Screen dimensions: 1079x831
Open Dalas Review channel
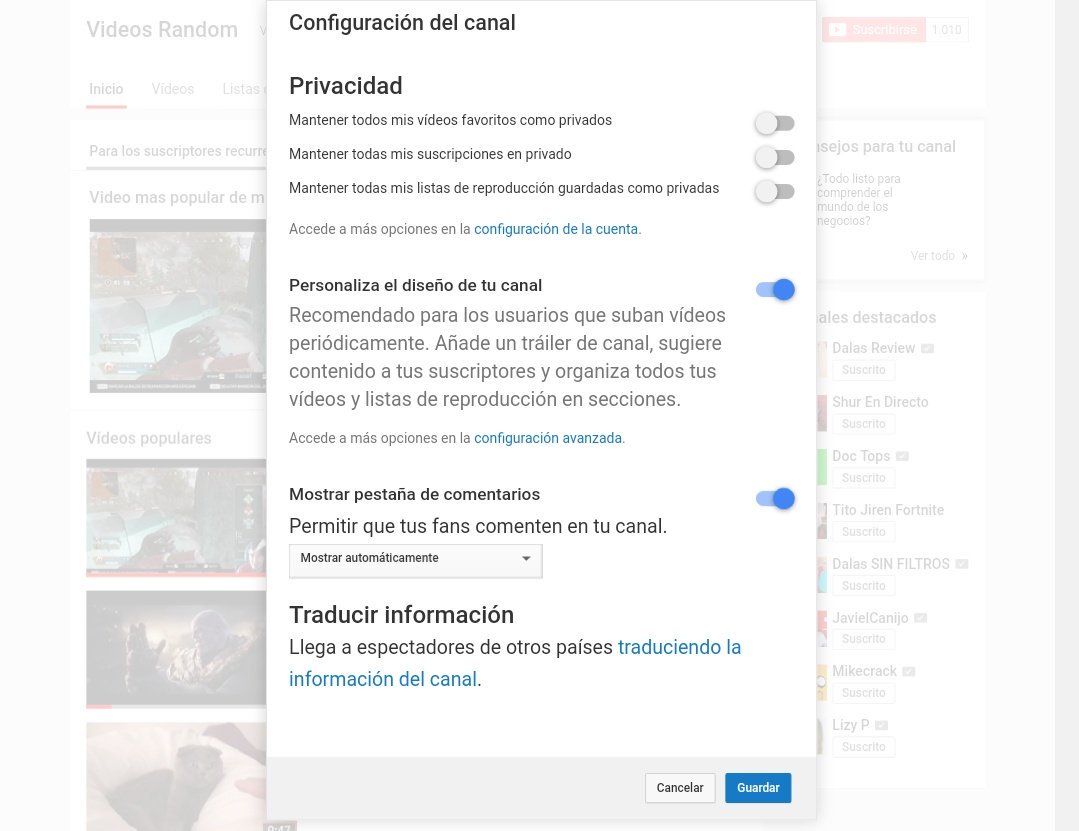click(x=873, y=348)
